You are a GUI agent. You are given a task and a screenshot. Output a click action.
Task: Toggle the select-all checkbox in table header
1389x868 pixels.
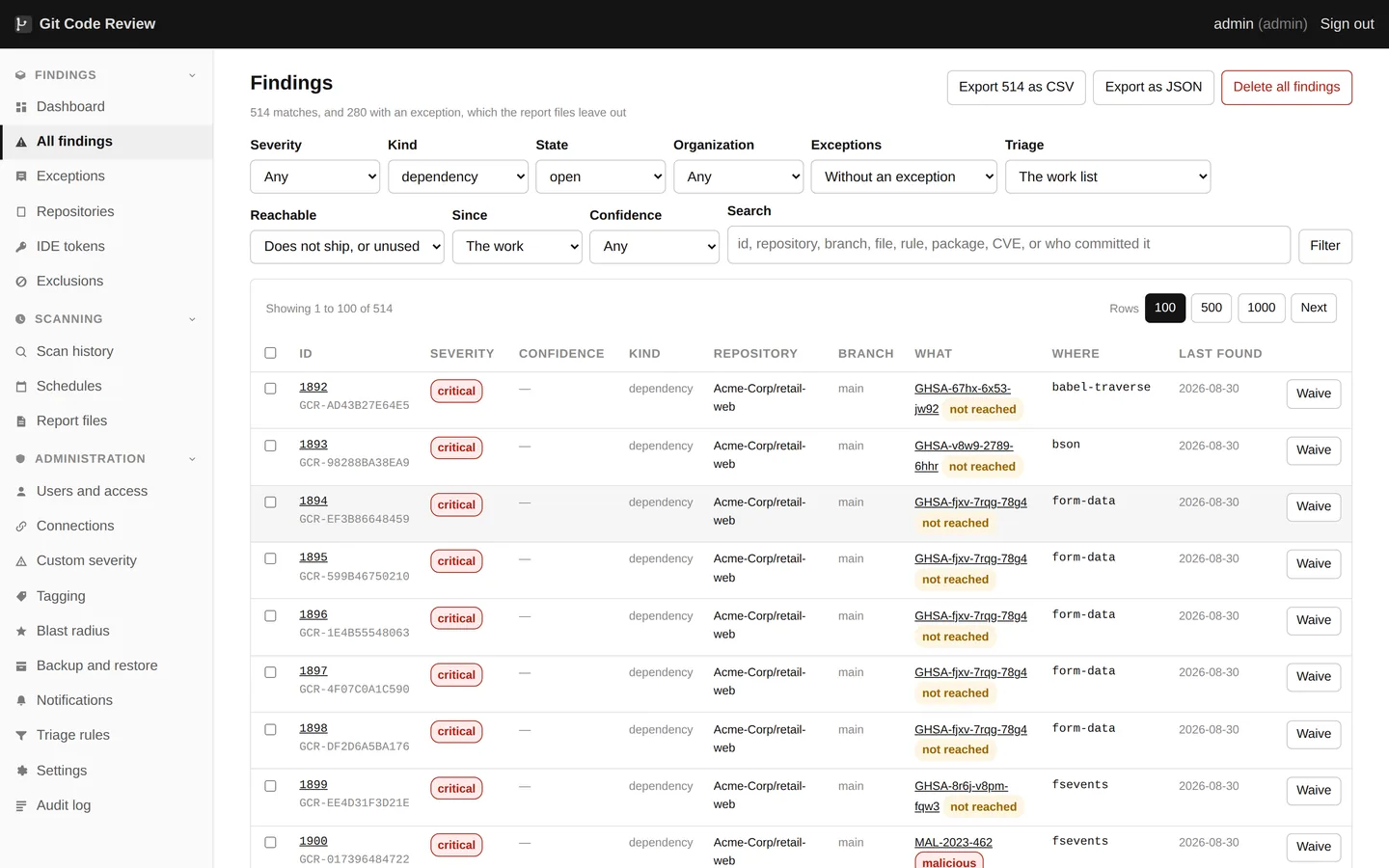coord(270,353)
